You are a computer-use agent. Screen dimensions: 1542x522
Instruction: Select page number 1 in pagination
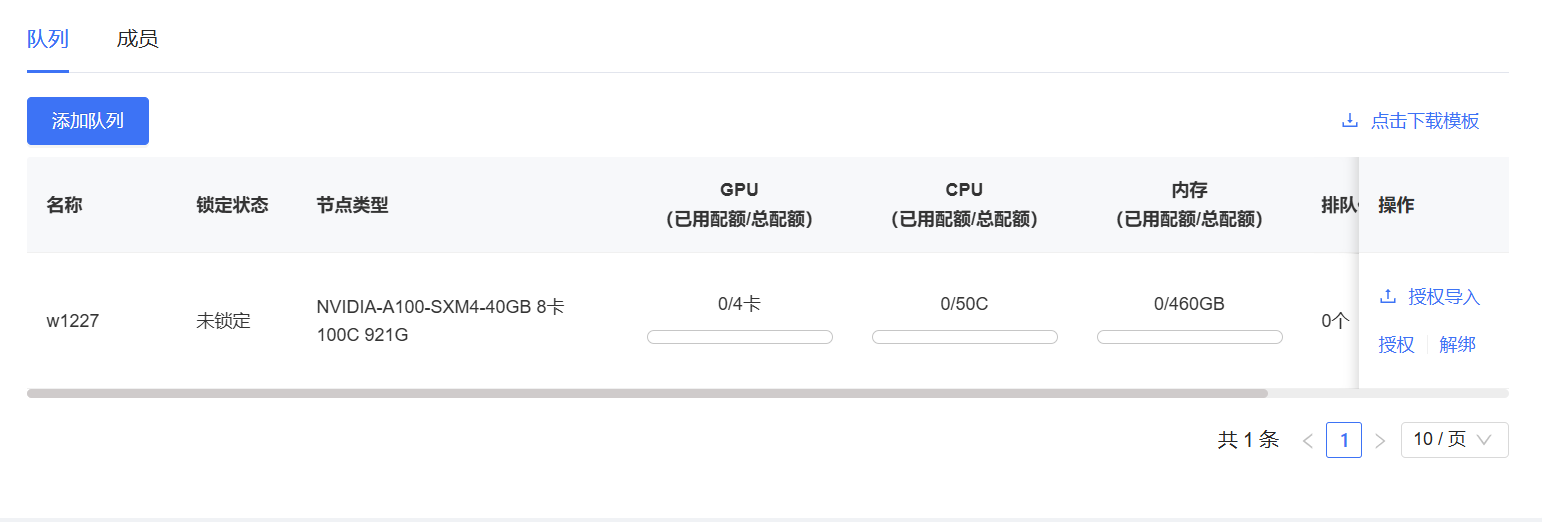[1344, 440]
